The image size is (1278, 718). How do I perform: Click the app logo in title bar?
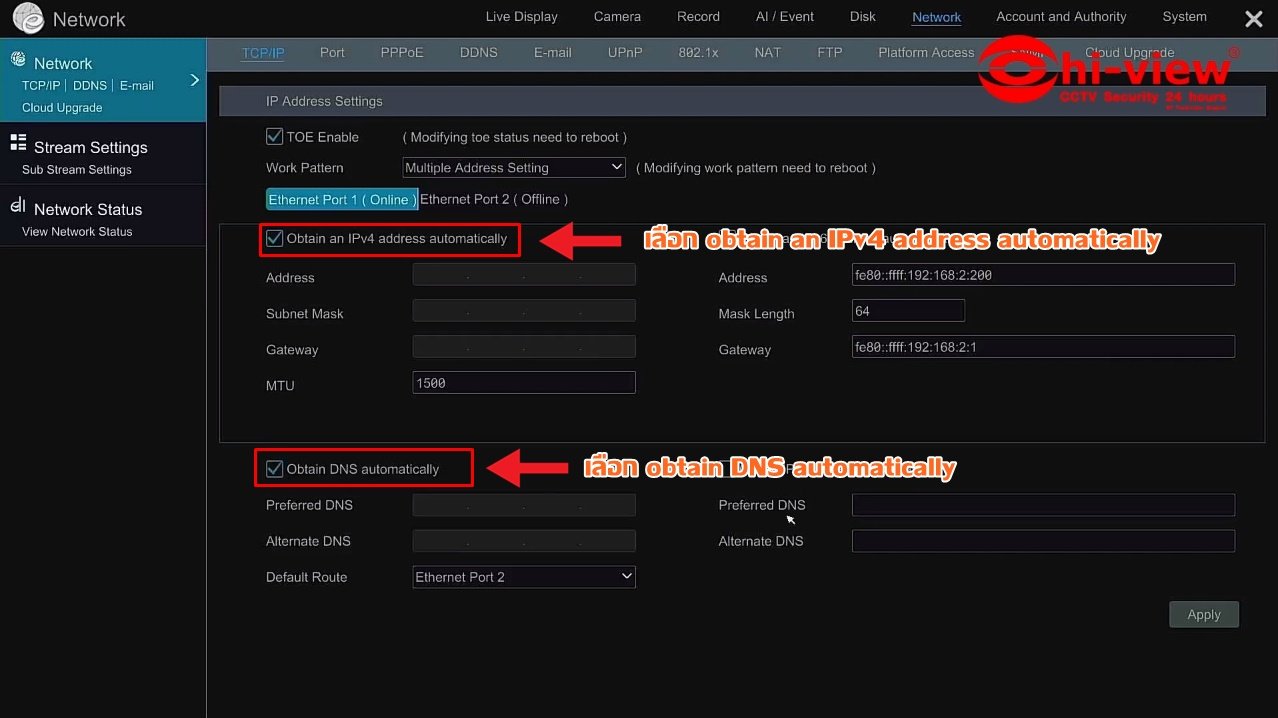(28, 18)
